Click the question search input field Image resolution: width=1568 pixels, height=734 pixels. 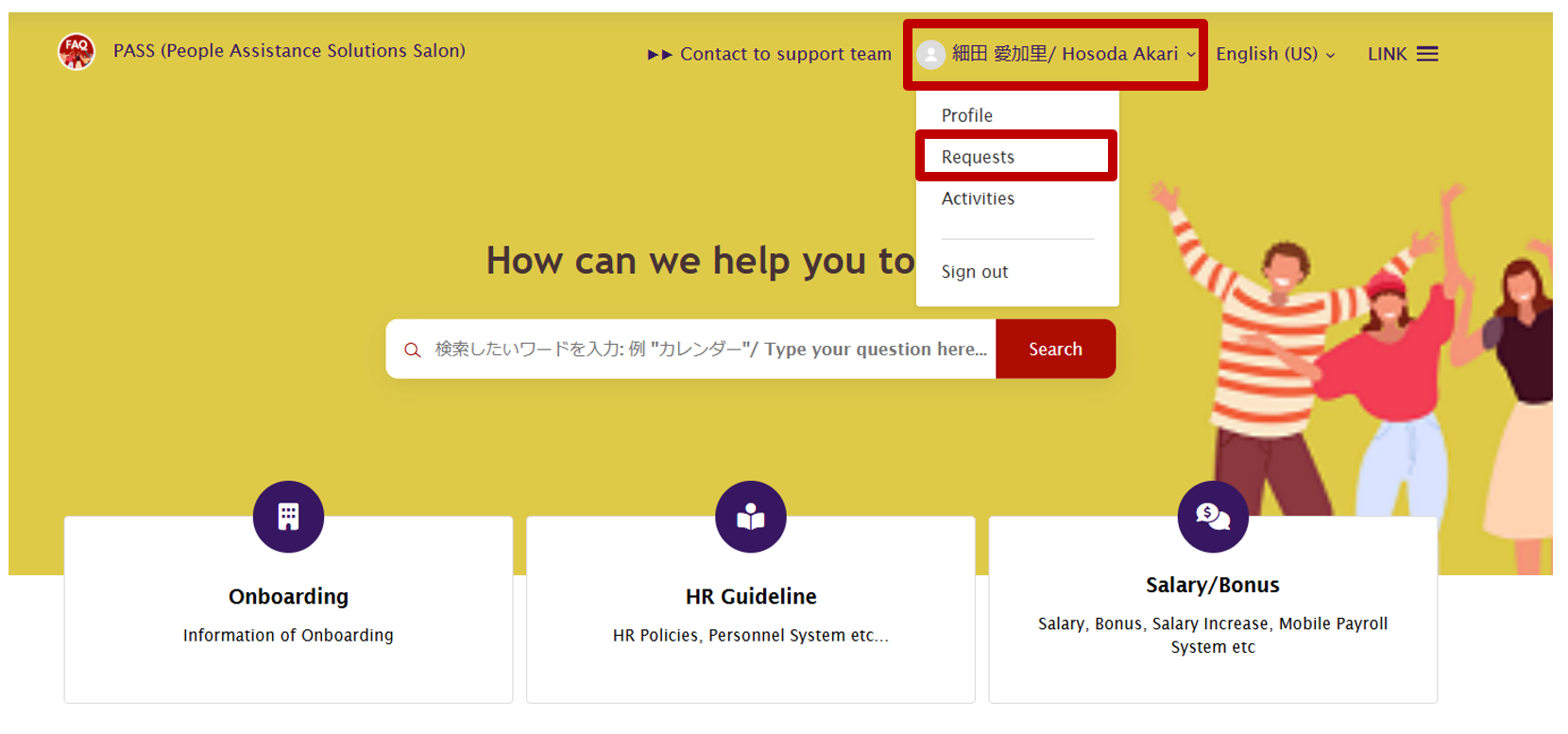pos(708,350)
